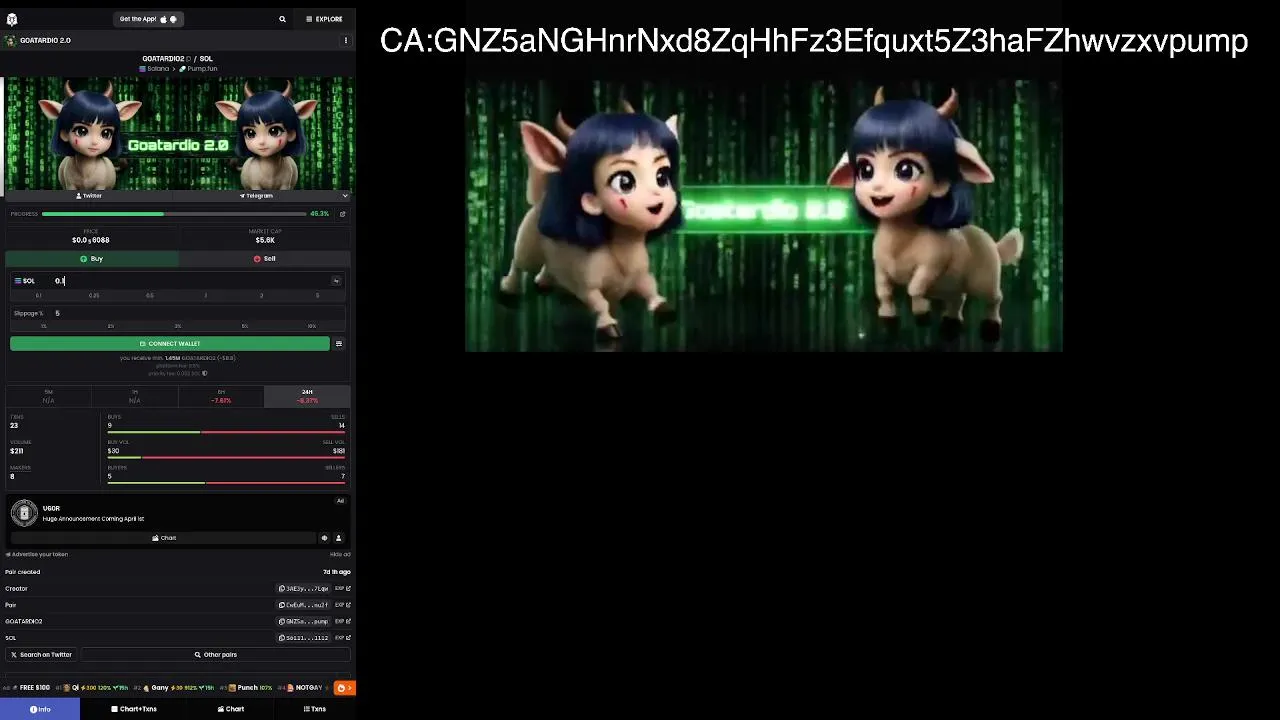Open SOL EXP explorer link

pos(342,638)
